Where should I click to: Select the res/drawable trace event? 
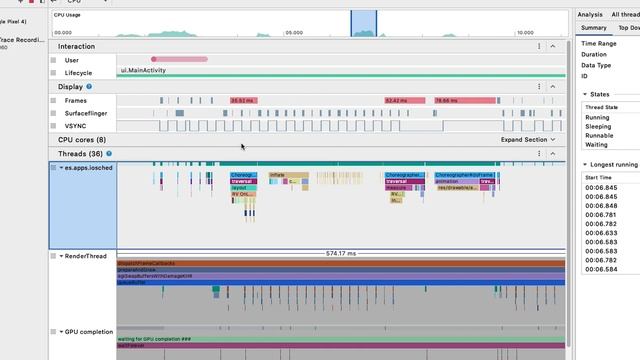point(457,188)
